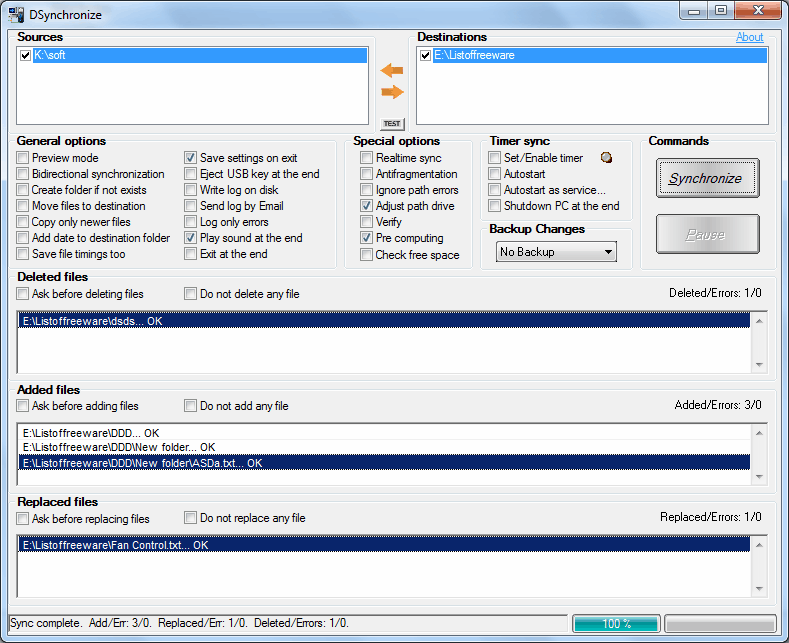Viewport: 789px width, 643px height.
Task: Toggle Create folder if not exists
Action: click(23, 190)
